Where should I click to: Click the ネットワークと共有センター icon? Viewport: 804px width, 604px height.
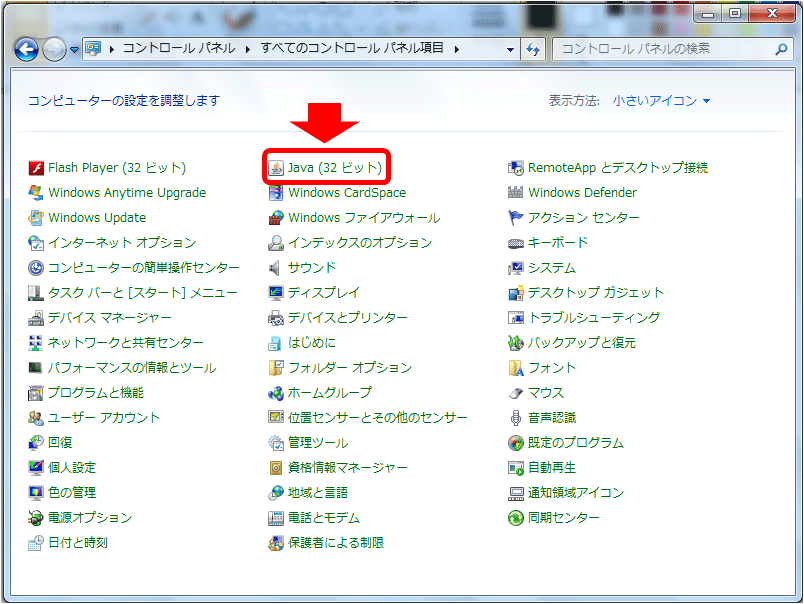36,343
